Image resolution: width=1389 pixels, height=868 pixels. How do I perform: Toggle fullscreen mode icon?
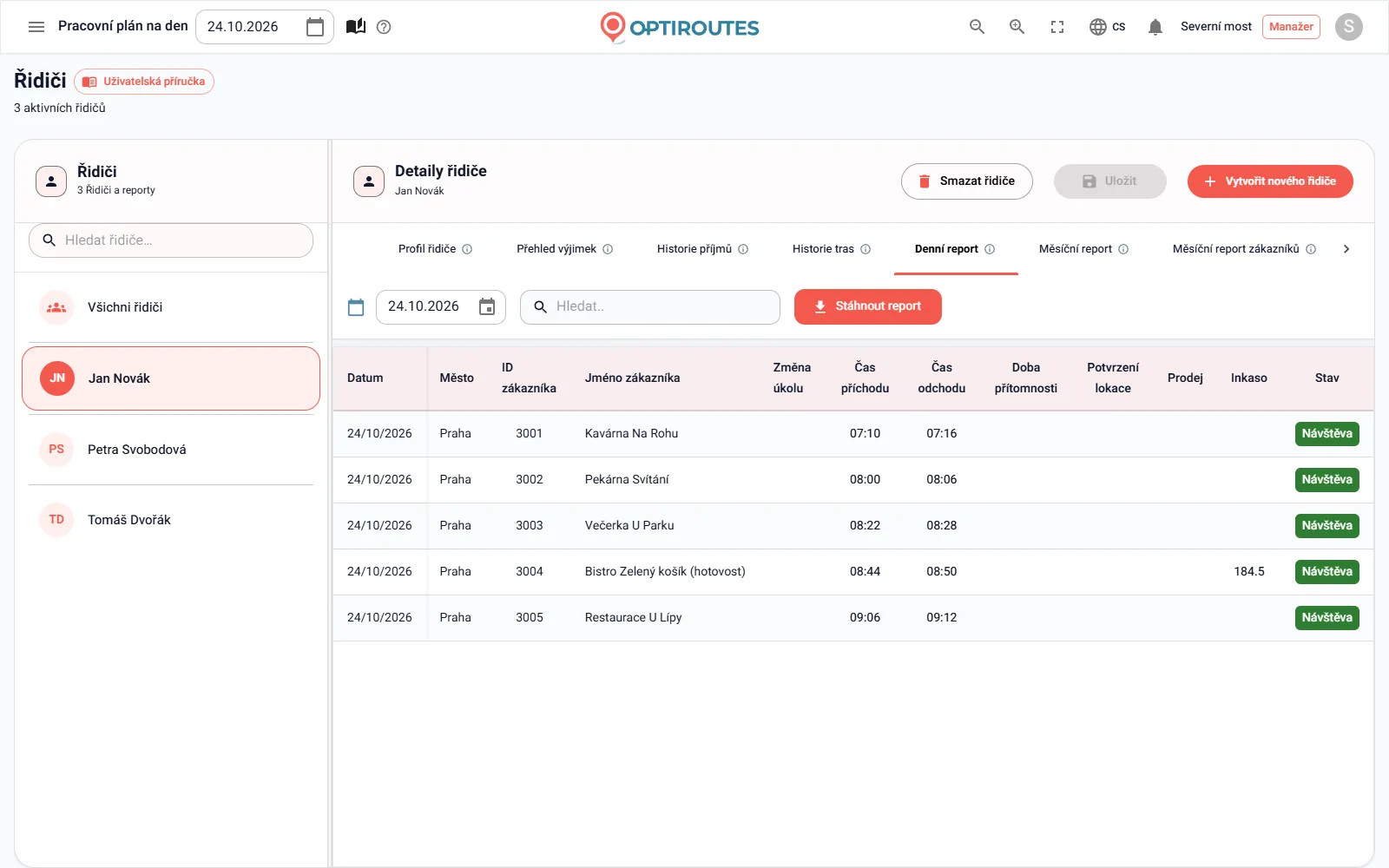pos(1057,27)
